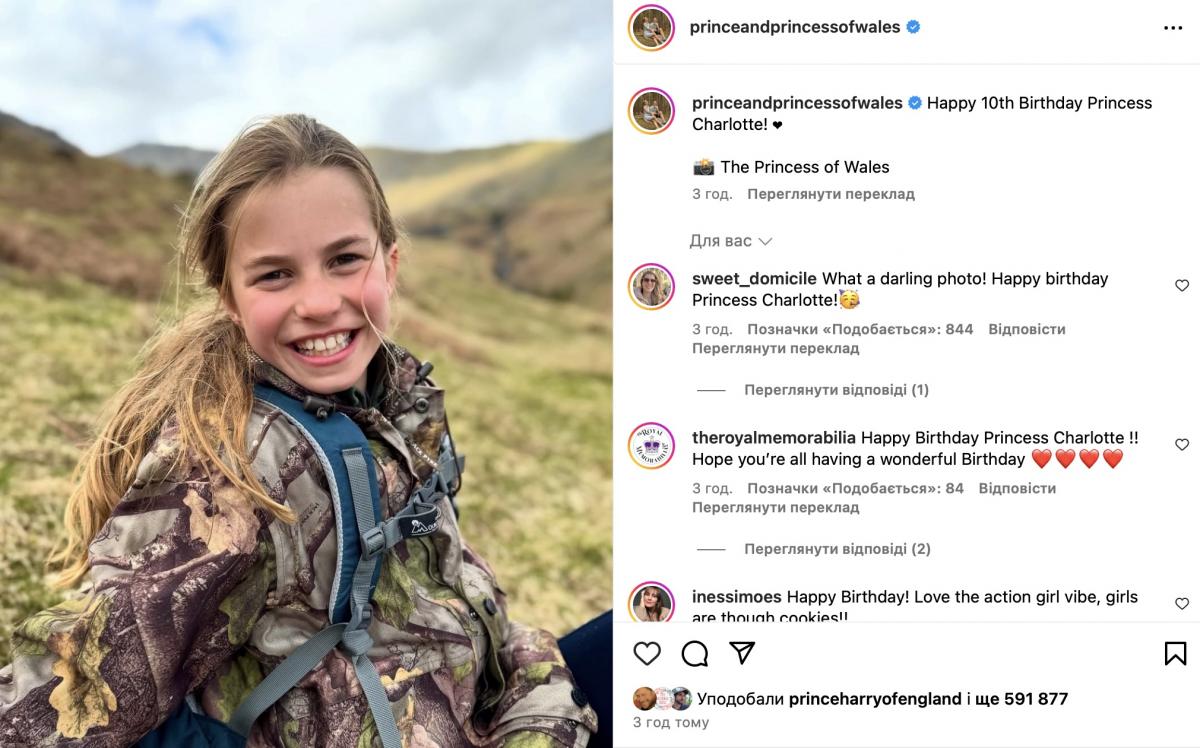Click 'Переглянути переклад' under the caption
1200x748 pixels.
pyautogui.click(x=831, y=194)
